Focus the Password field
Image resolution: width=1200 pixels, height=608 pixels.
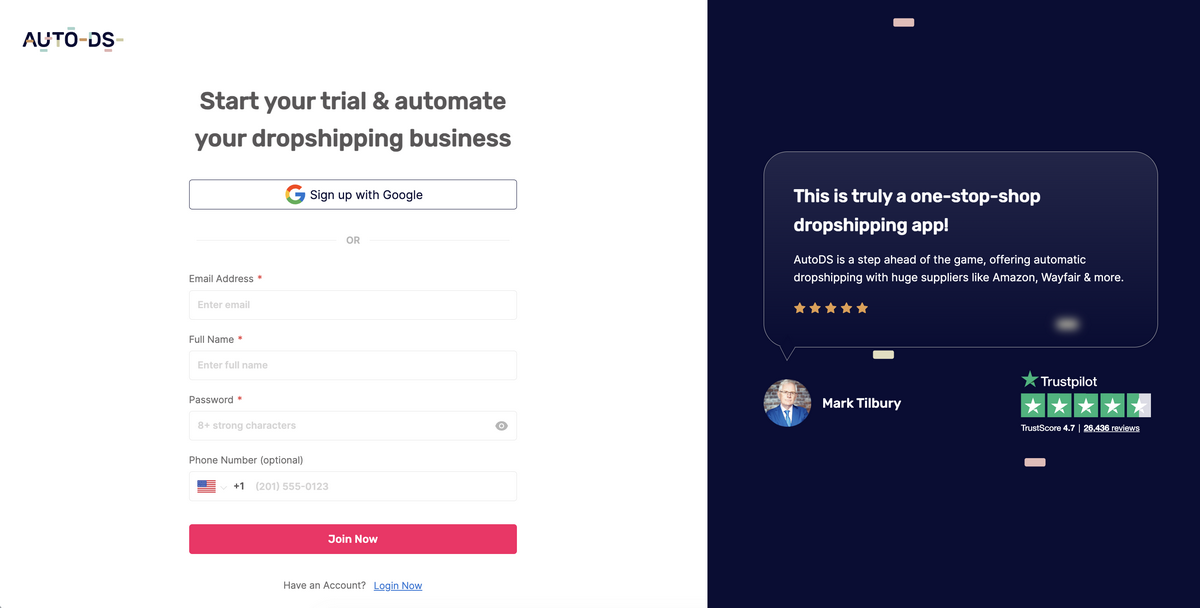pos(353,426)
